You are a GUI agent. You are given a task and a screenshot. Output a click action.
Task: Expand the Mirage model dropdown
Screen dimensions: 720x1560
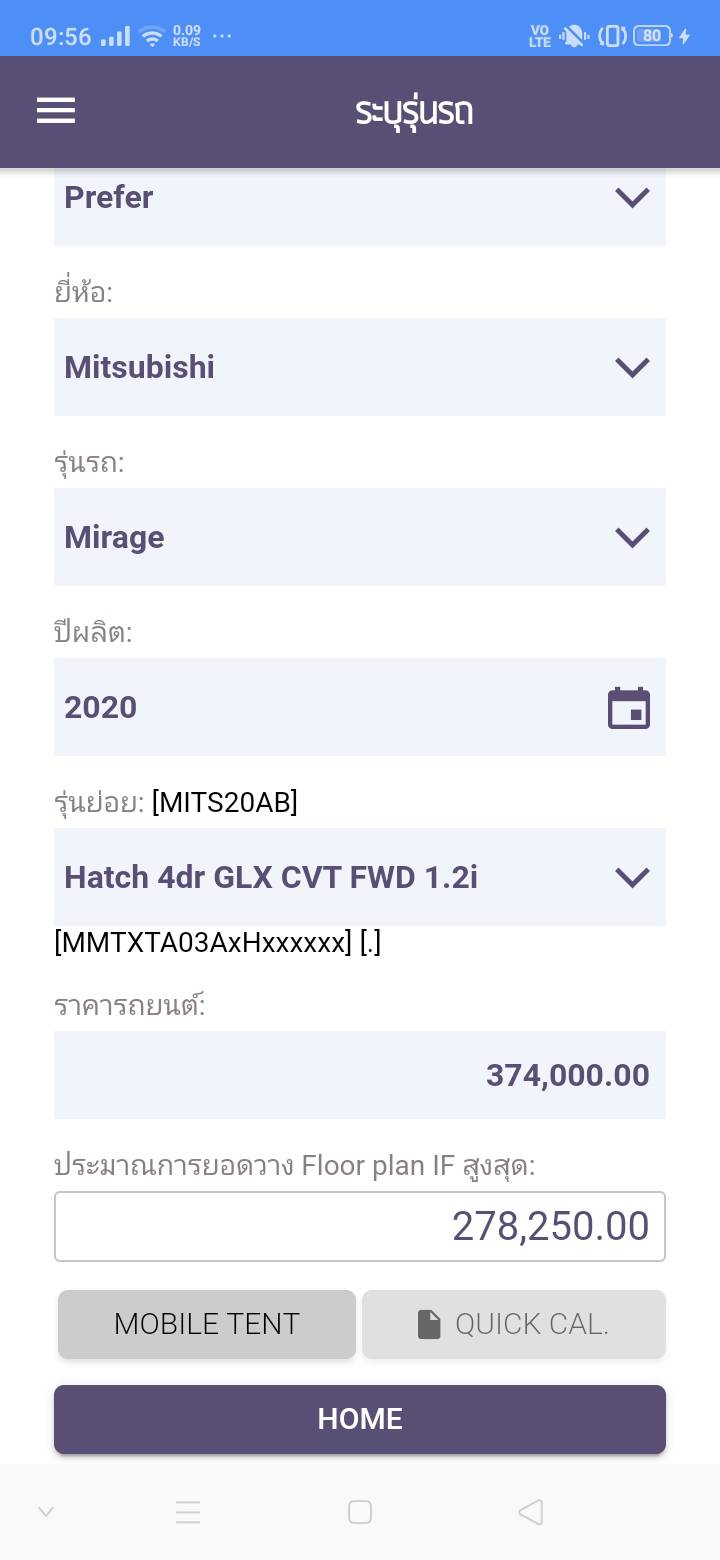point(360,537)
